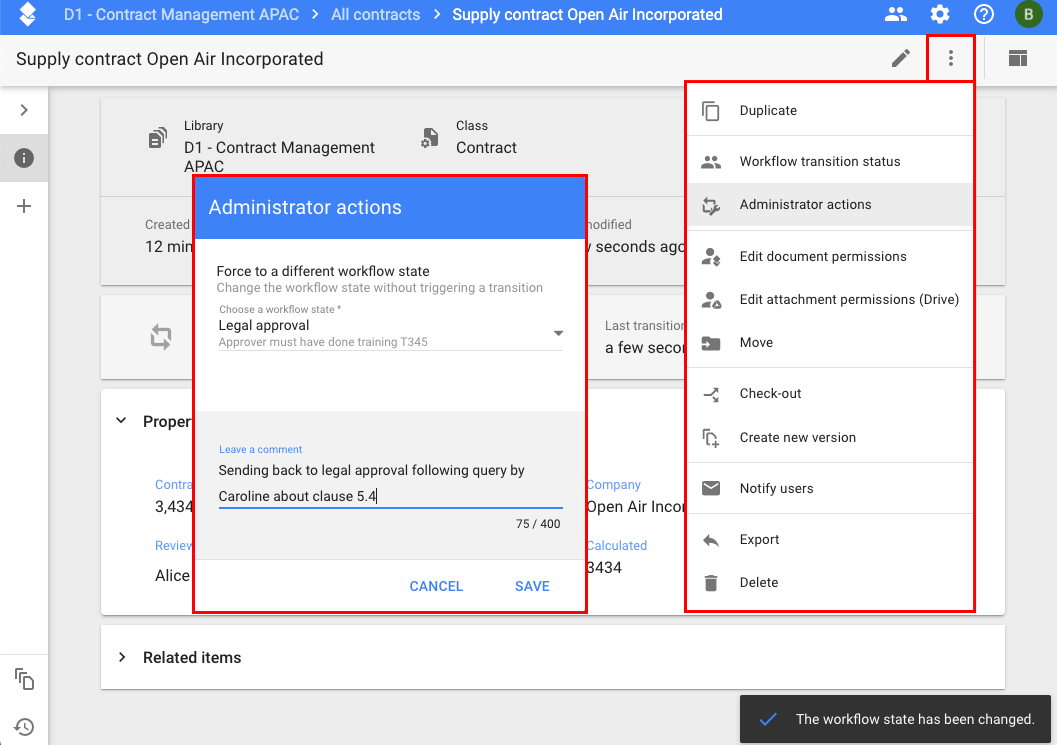Image resolution: width=1057 pixels, height=745 pixels.
Task: Select the Check-out menu entry
Action: 829,394
